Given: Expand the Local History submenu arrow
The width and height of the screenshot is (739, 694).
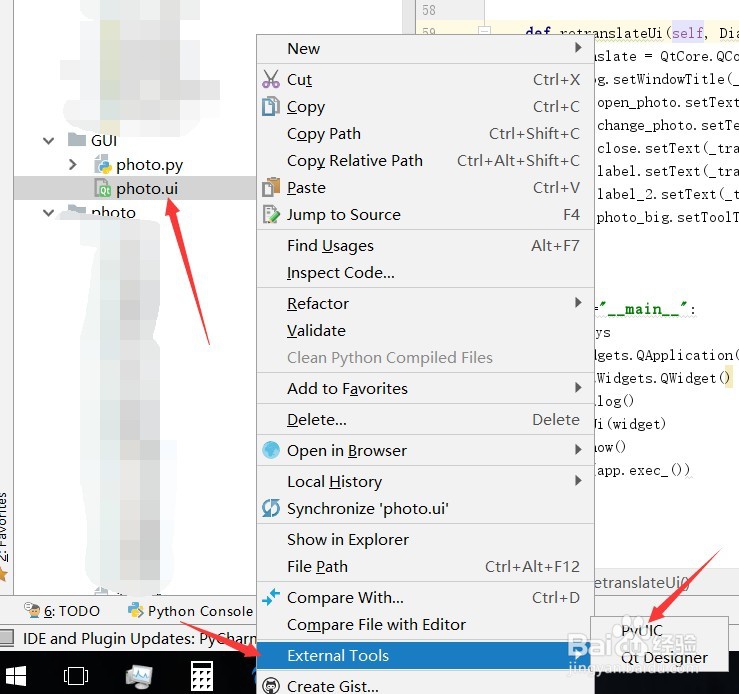Looking at the screenshot, I should [578, 481].
